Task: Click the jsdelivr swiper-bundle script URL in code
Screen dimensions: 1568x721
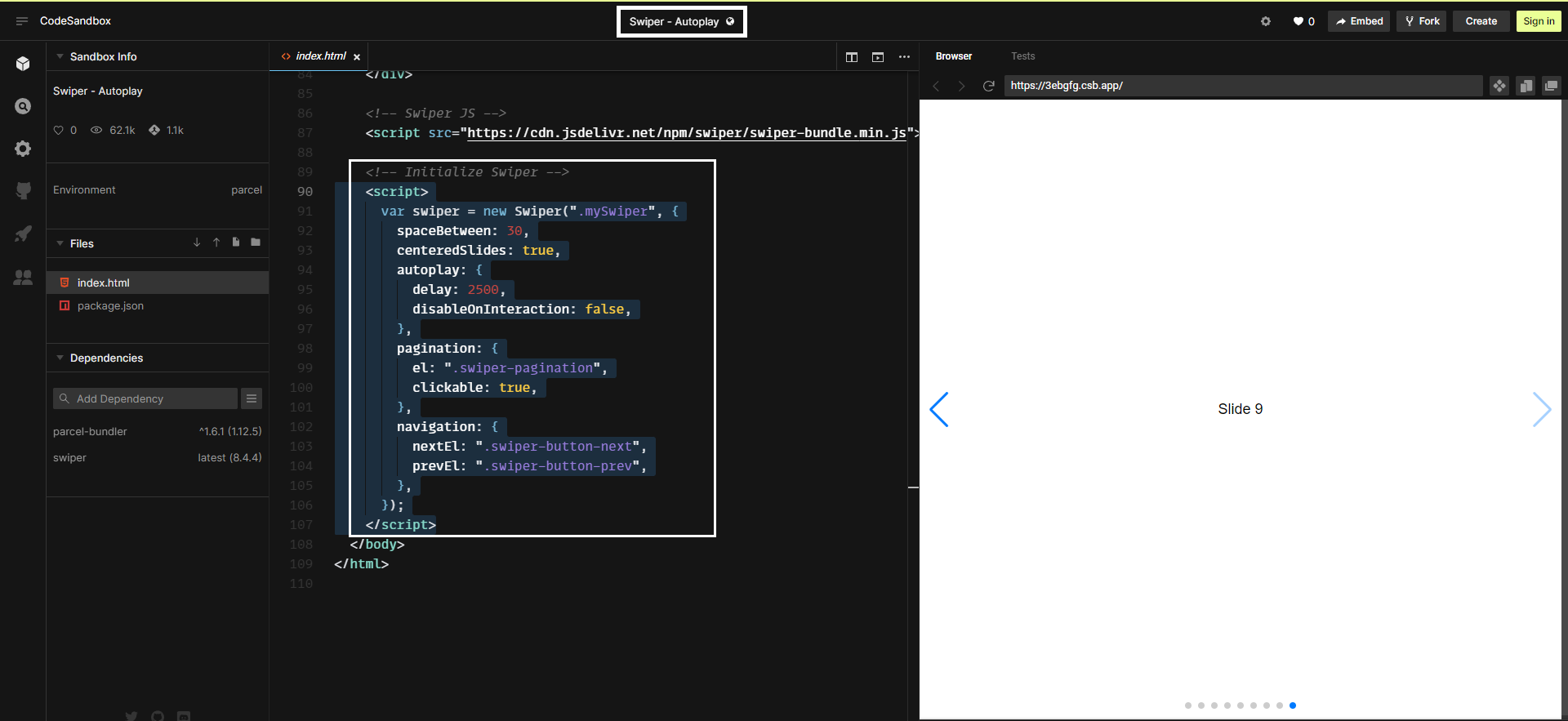Action: pos(686,133)
